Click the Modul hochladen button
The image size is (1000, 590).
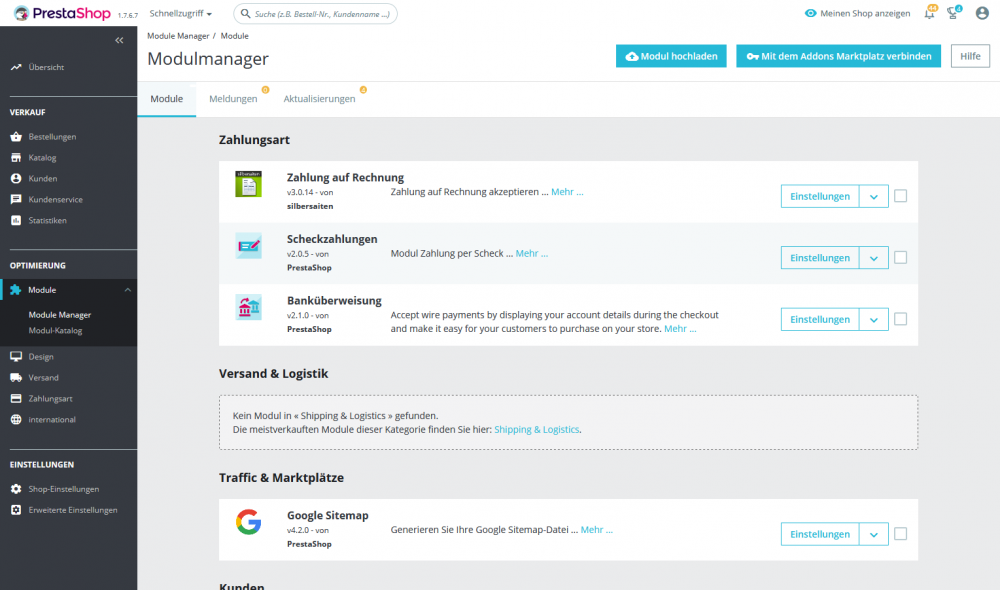(671, 56)
